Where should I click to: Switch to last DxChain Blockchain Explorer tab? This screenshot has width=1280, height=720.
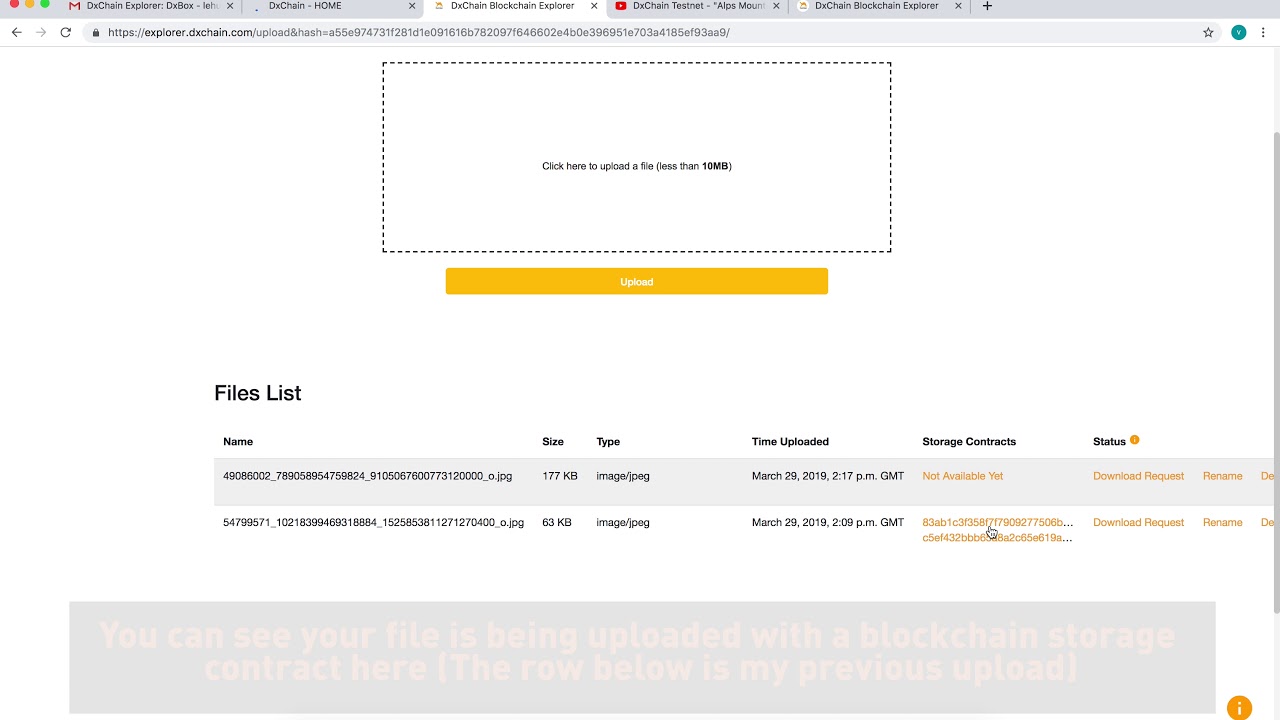coord(876,6)
